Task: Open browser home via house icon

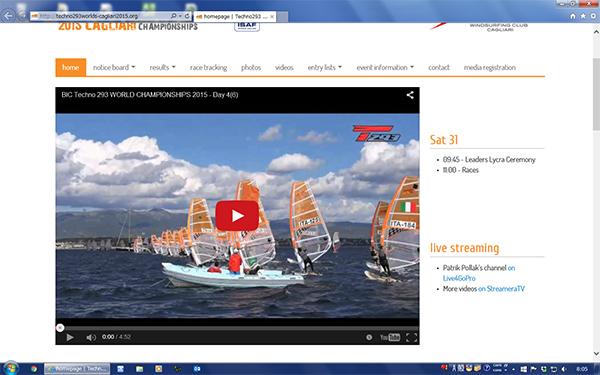Action: point(572,16)
